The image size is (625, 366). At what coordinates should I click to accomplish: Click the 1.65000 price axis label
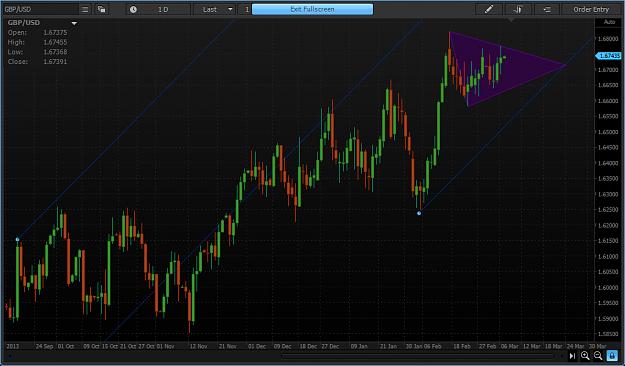(608, 132)
